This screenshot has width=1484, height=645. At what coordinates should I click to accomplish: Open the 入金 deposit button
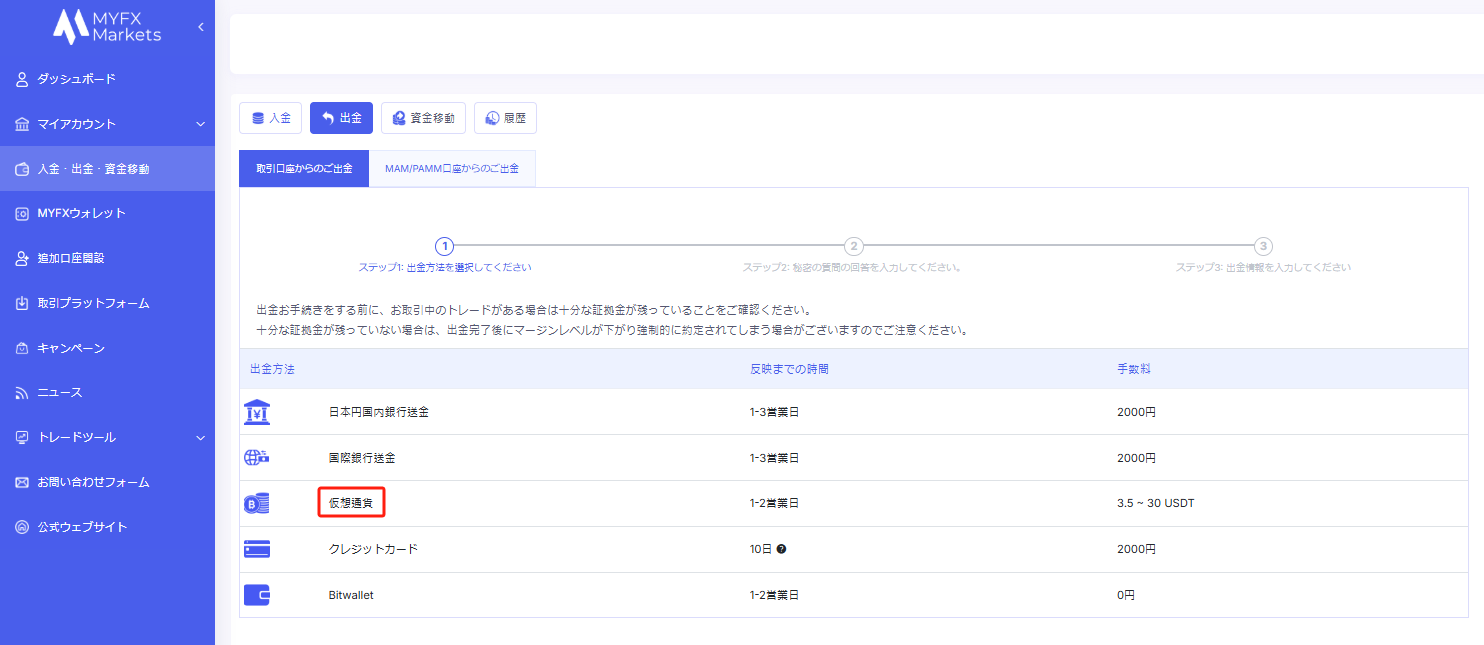[270, 118]
